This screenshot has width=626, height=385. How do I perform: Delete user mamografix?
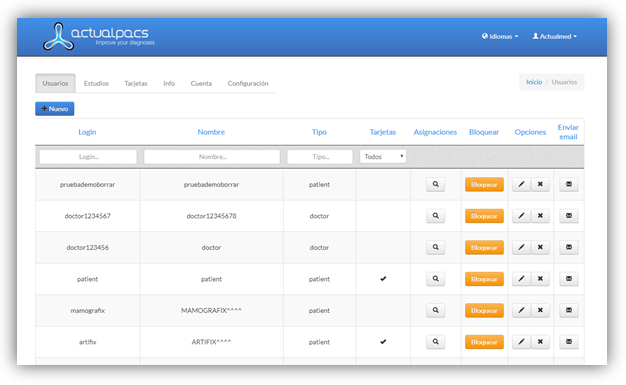[540, 310]
